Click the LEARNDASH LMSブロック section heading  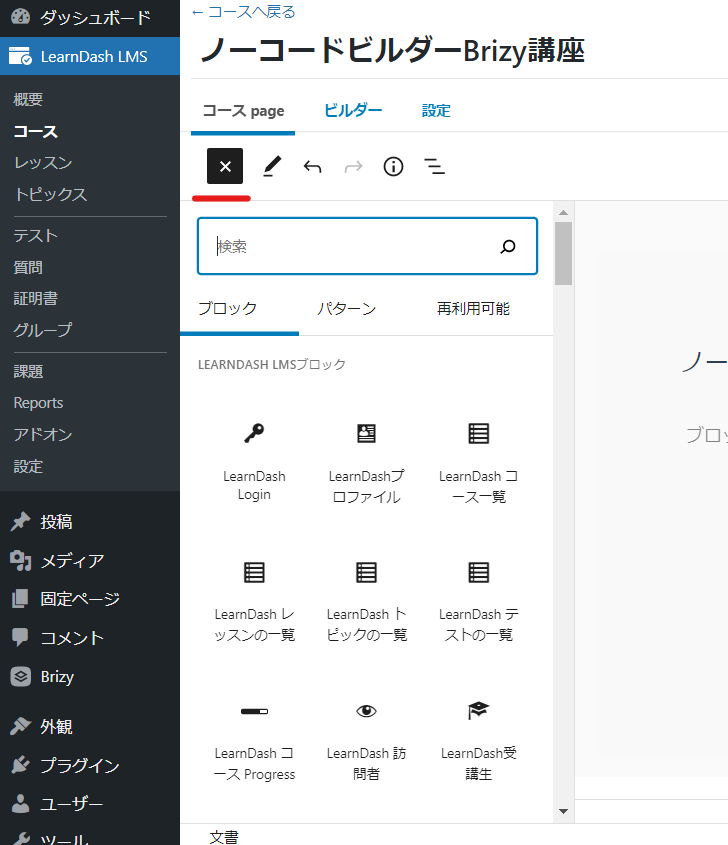pos(272,364)
